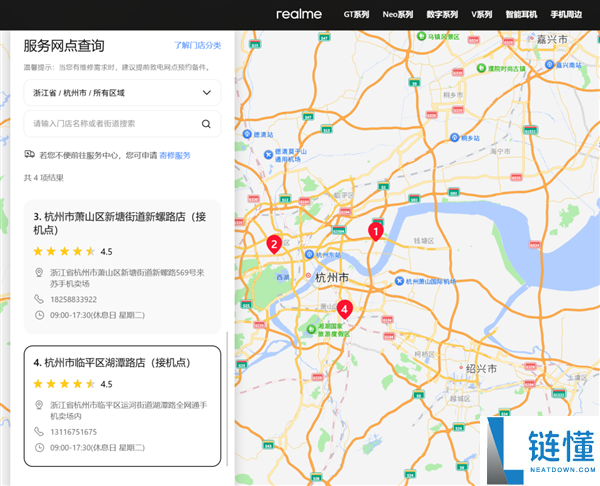Screen dimensions: 600x486
Task: Click the magnifier search icon
Action: tap(206, 124)
